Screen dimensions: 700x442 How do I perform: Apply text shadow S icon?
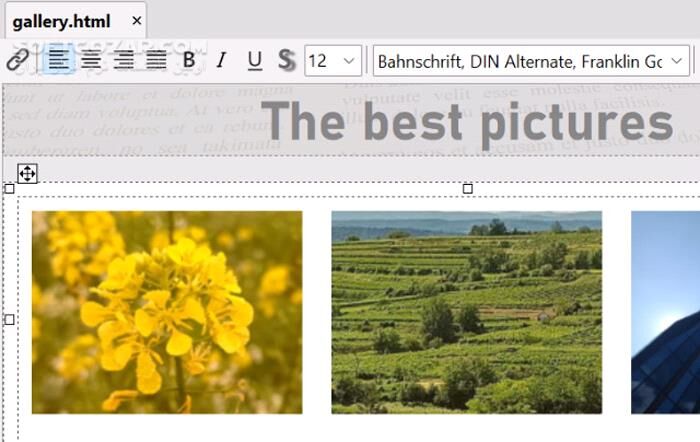pyautogui.click(x=286, y=61)
